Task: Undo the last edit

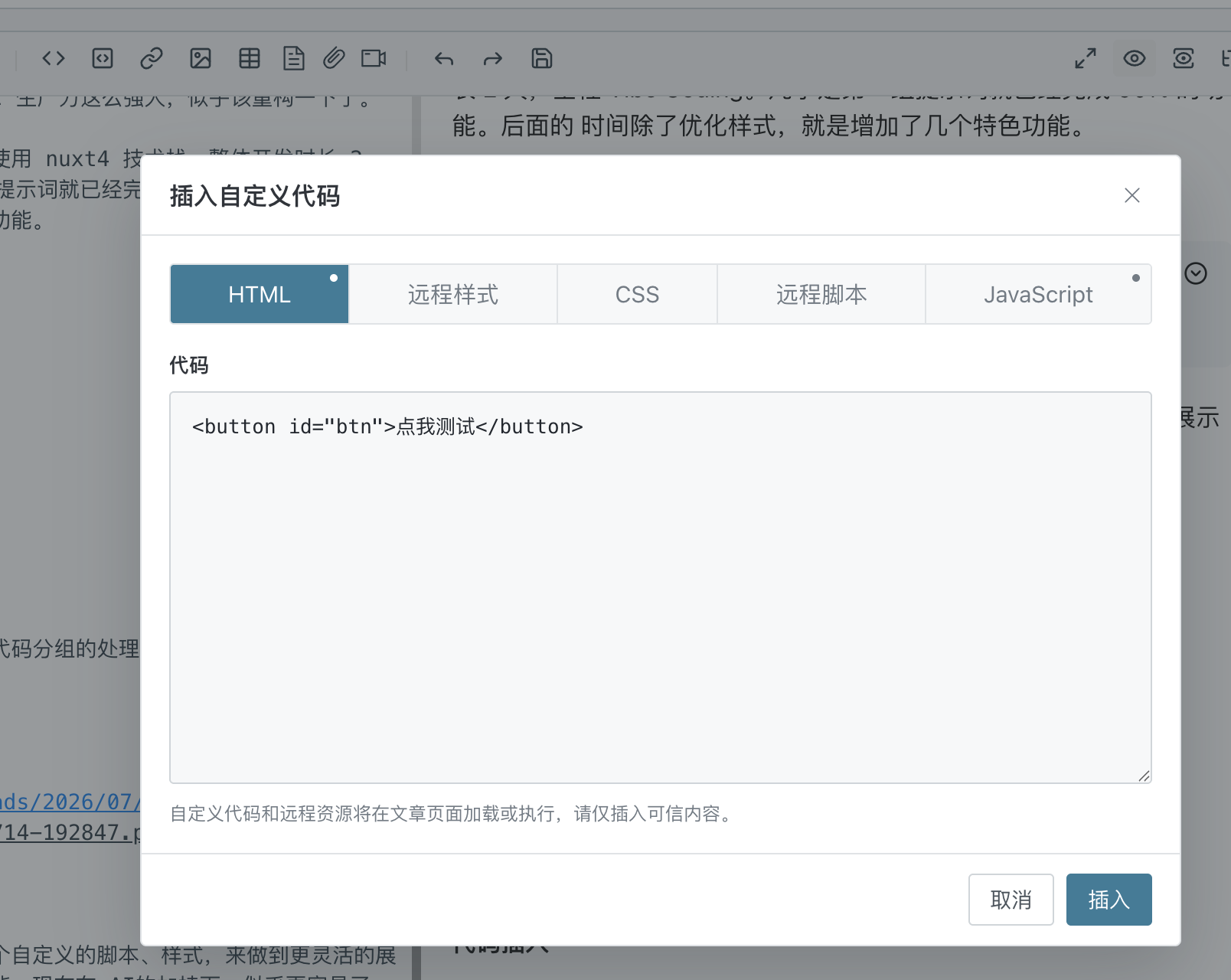Action: (x=444, y=58)
